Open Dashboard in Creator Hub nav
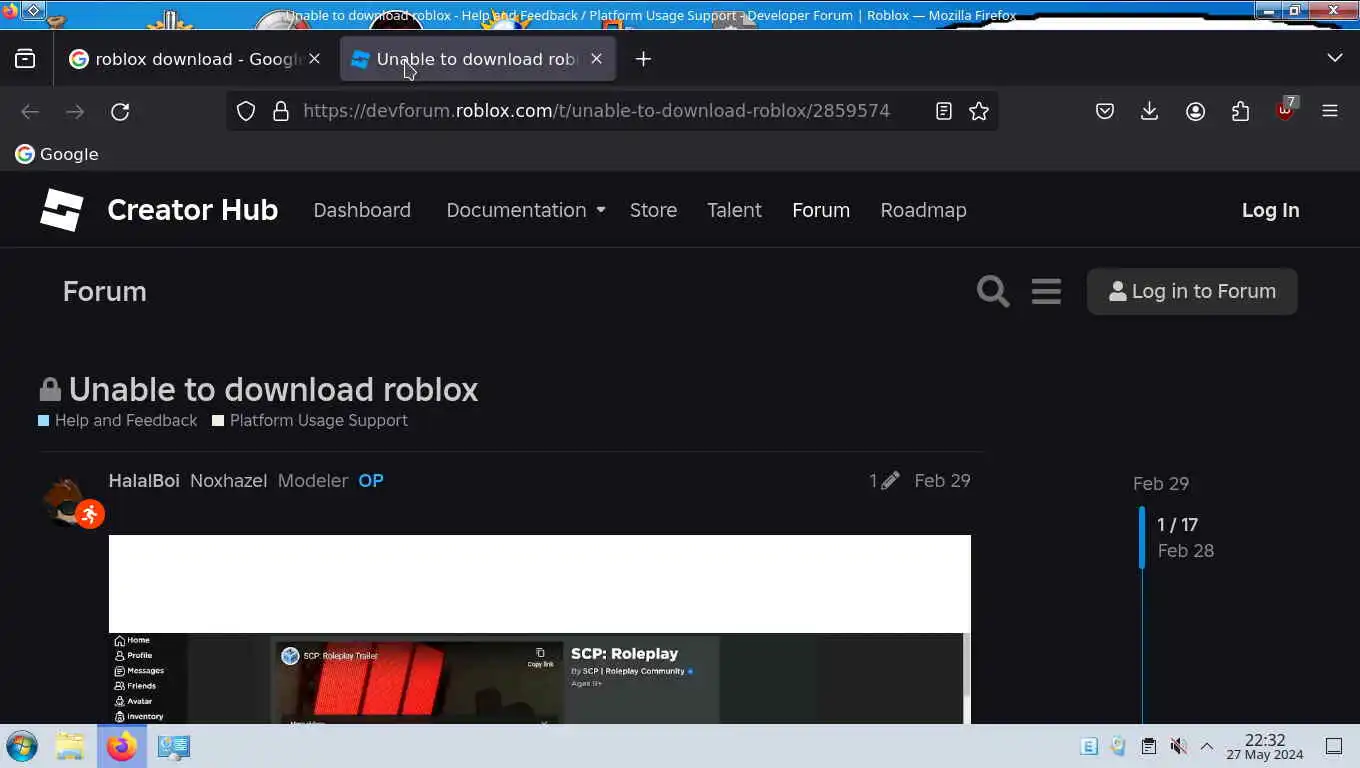This screenshot has height=768, width=1360. 362,210
